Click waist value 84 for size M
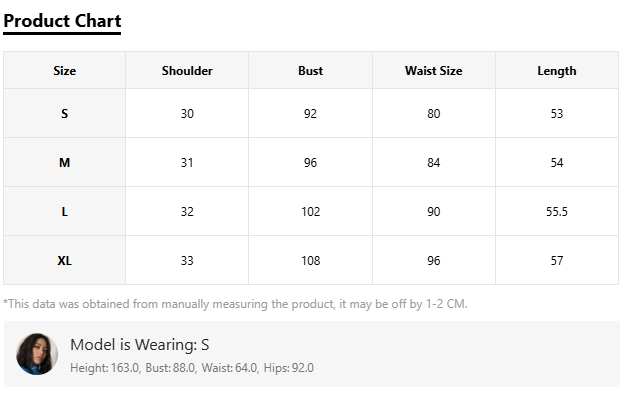 pos(434,163)
